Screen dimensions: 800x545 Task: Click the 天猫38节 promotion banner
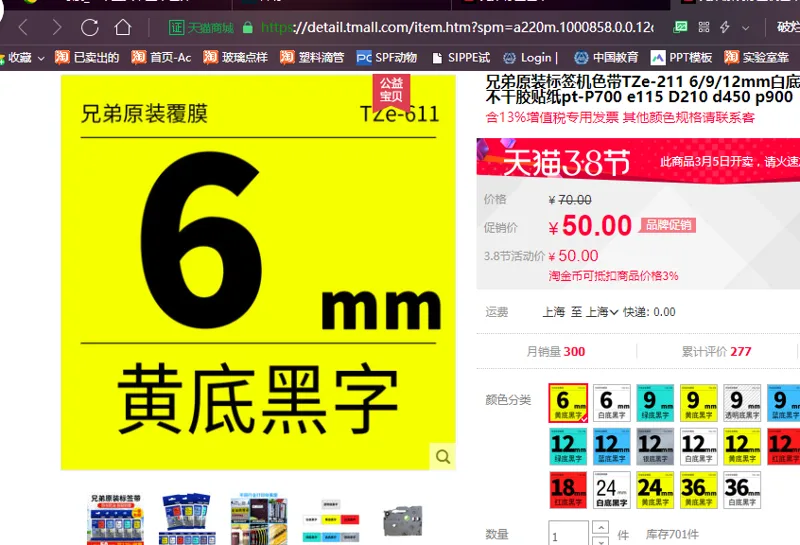click(x=638, y=162)
